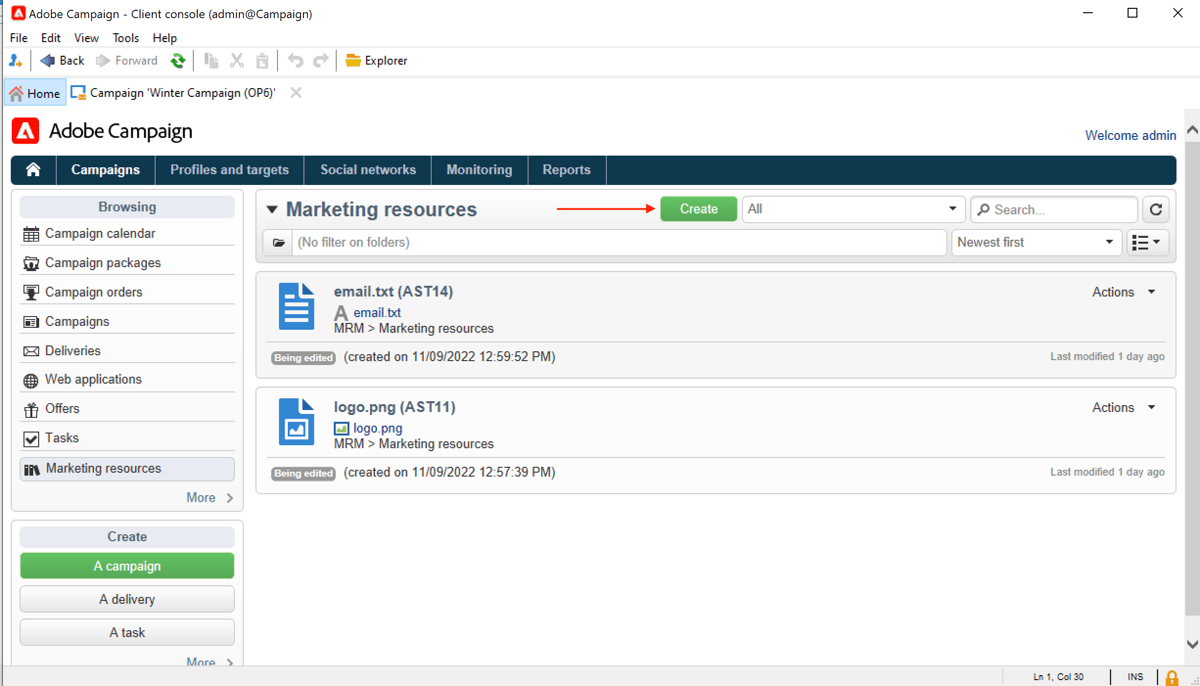Image resolution: width=1200 pixels, height=686 pixels.
Task: Click the Refresh icon in the toolbar
Action: [178, 60]
